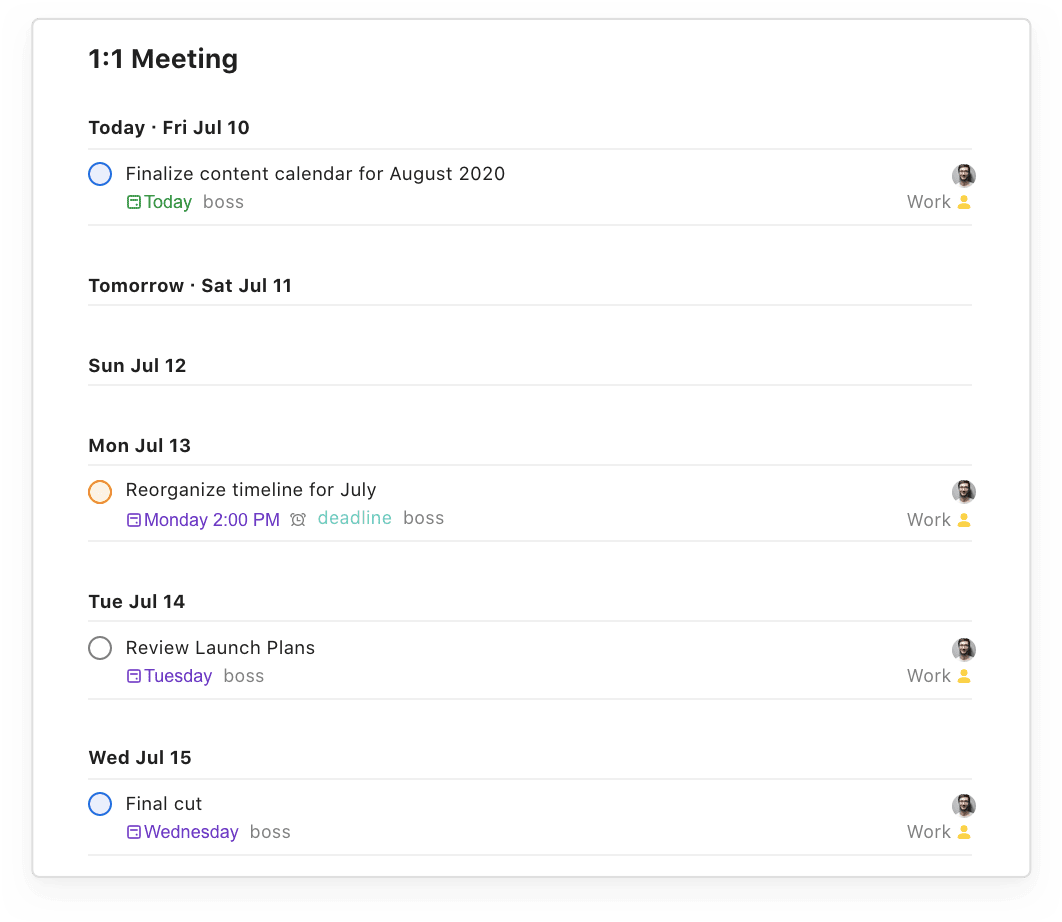Screen dimensions: 1062x922
Task: Complete the "Review Launch Plans" task circle
Action: tap(100, 647)
